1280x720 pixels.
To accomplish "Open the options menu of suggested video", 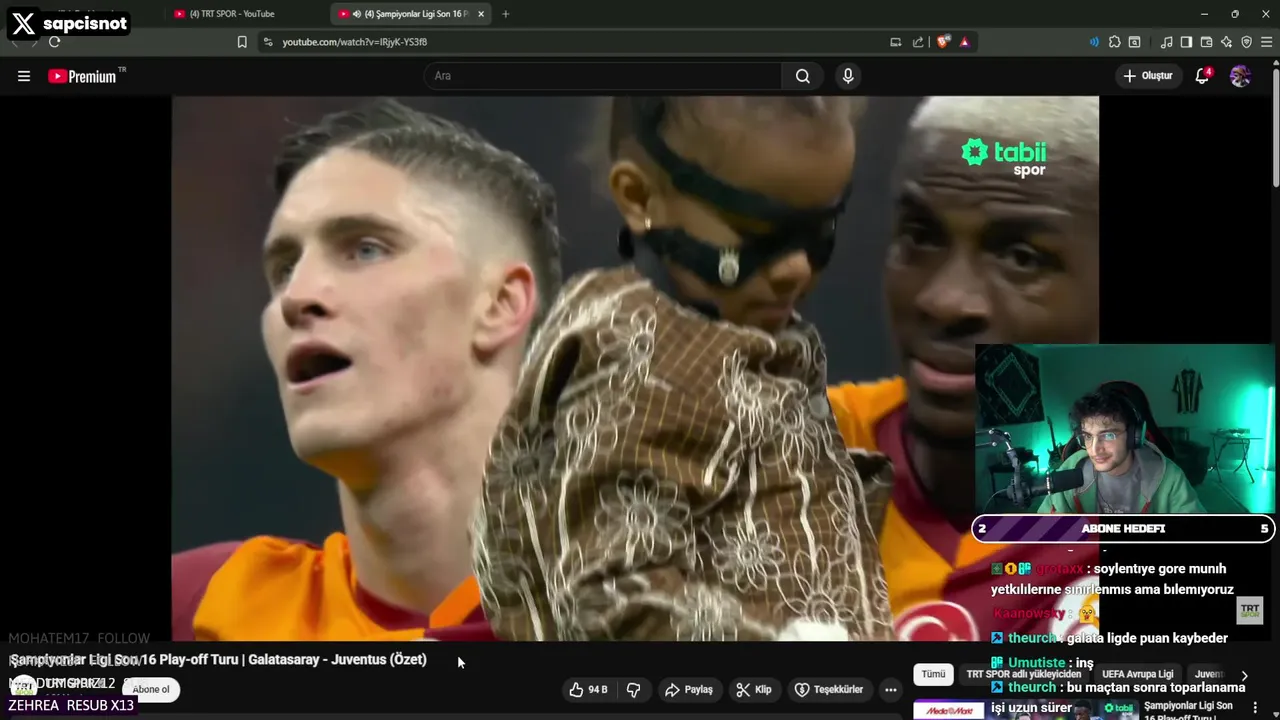I will [1255, 708].
